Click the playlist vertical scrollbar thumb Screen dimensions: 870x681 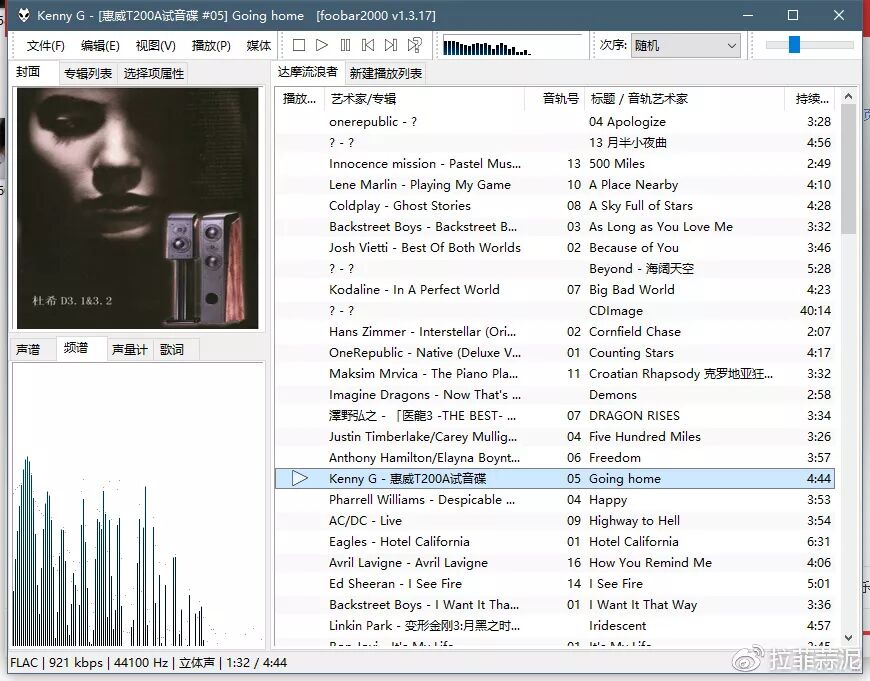[848, 169]
